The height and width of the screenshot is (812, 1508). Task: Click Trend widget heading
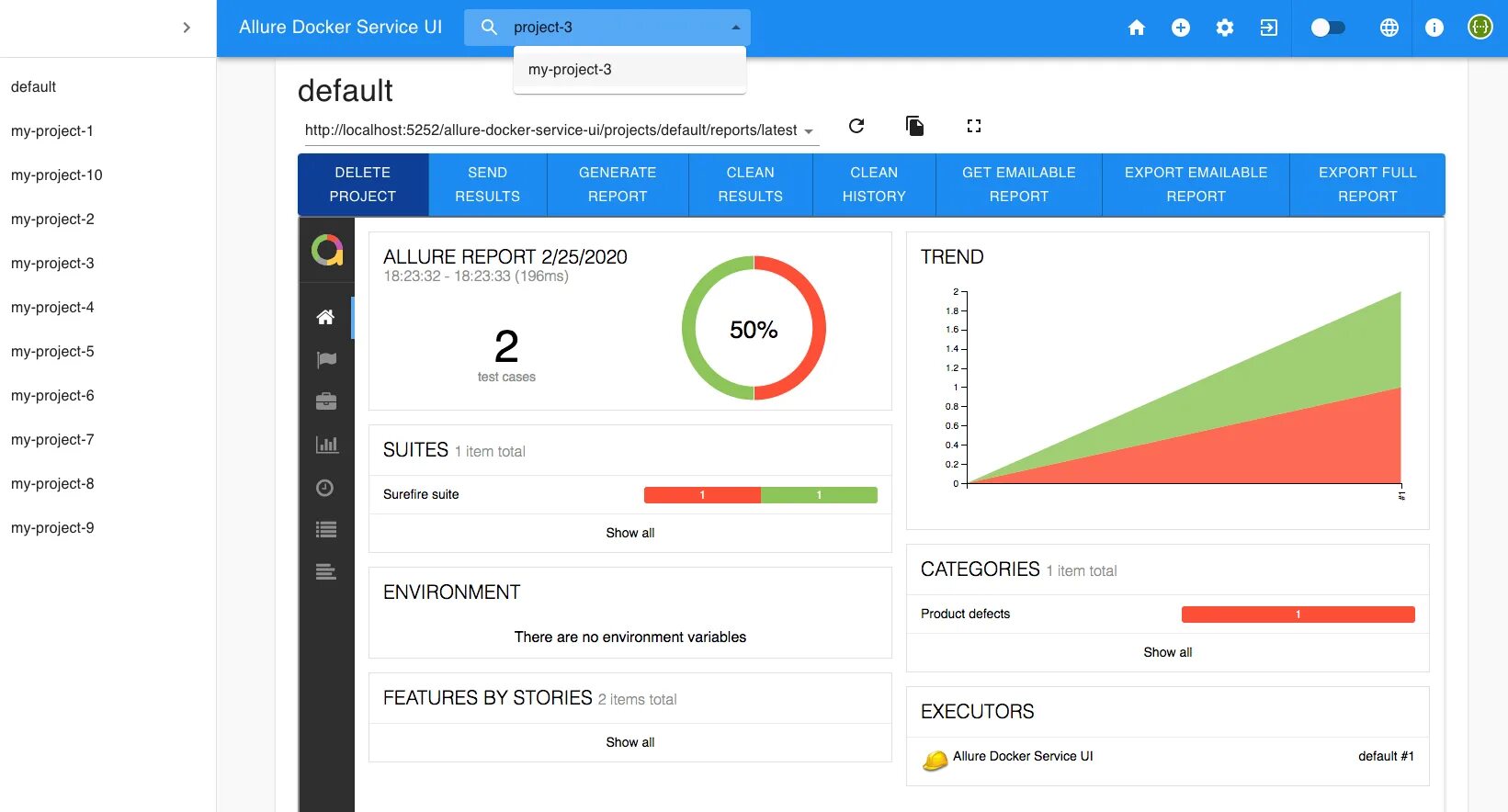(x=952, y=257)
